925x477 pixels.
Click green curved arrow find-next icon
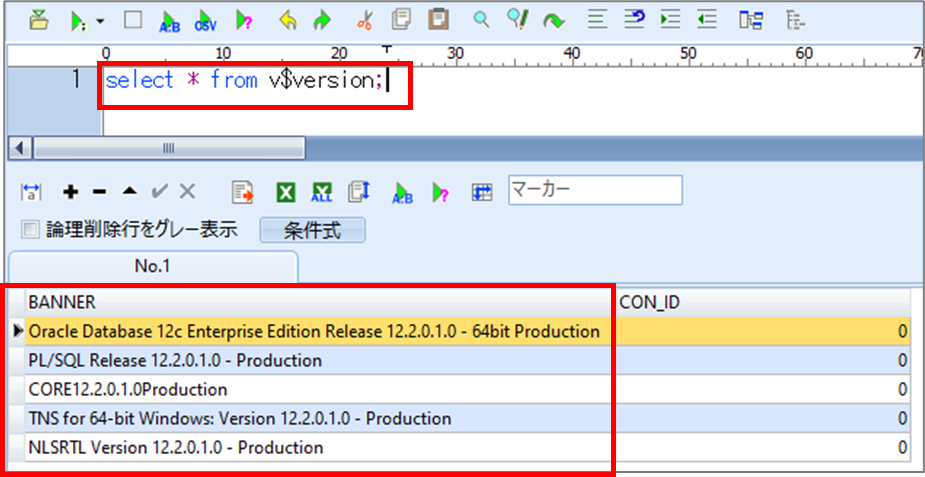pyautogui.click(x=553, y=22)
